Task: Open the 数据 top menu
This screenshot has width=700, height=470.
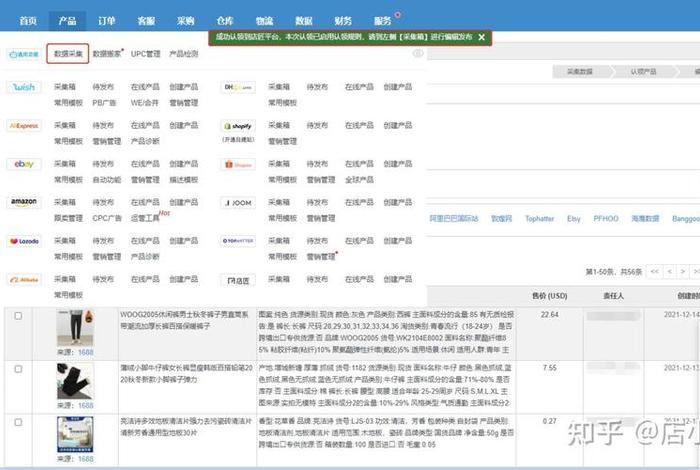Action: tap(304, 21)
